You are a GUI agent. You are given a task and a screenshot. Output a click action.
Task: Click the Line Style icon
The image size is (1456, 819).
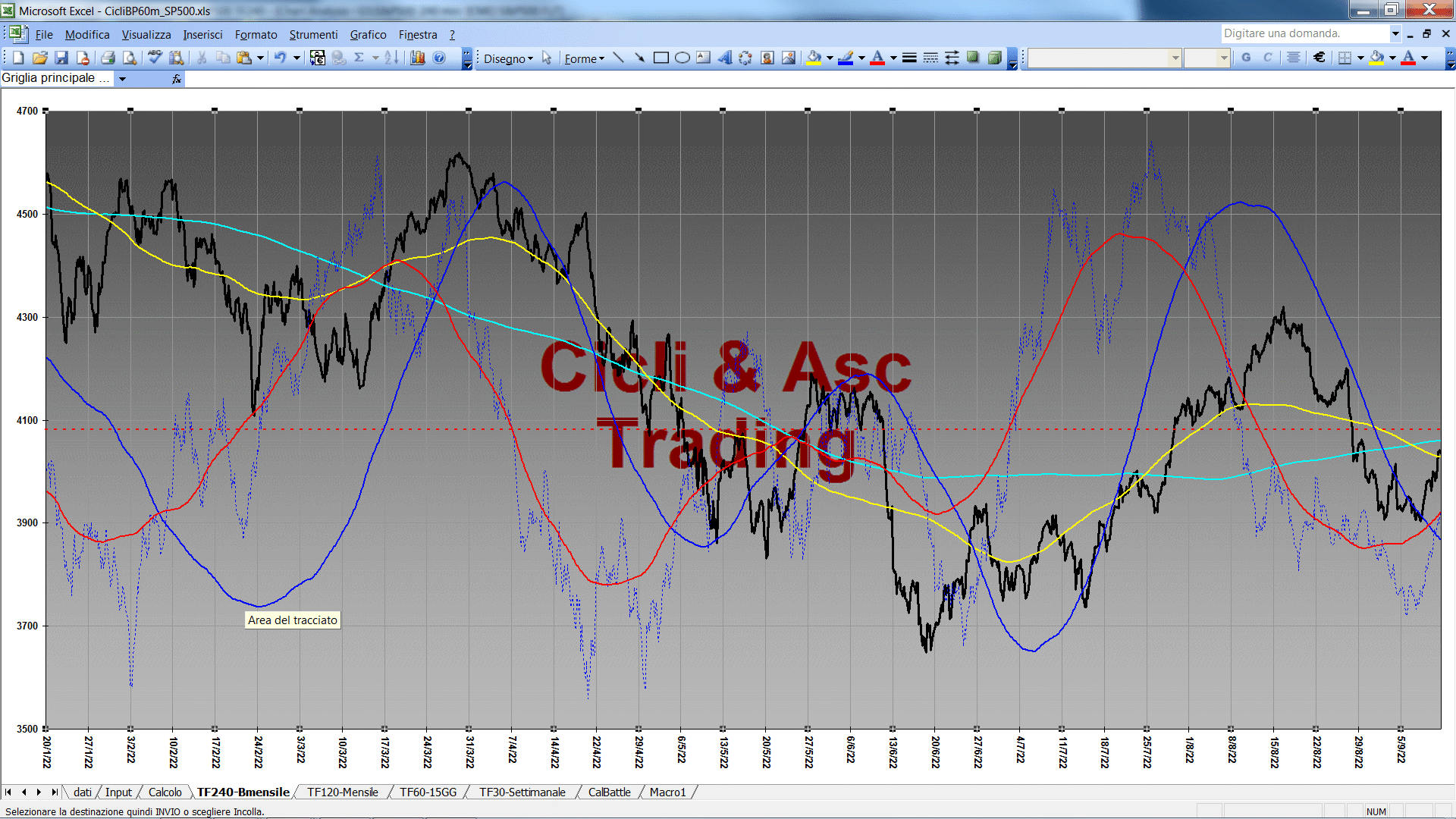click(x=909, y=58)
